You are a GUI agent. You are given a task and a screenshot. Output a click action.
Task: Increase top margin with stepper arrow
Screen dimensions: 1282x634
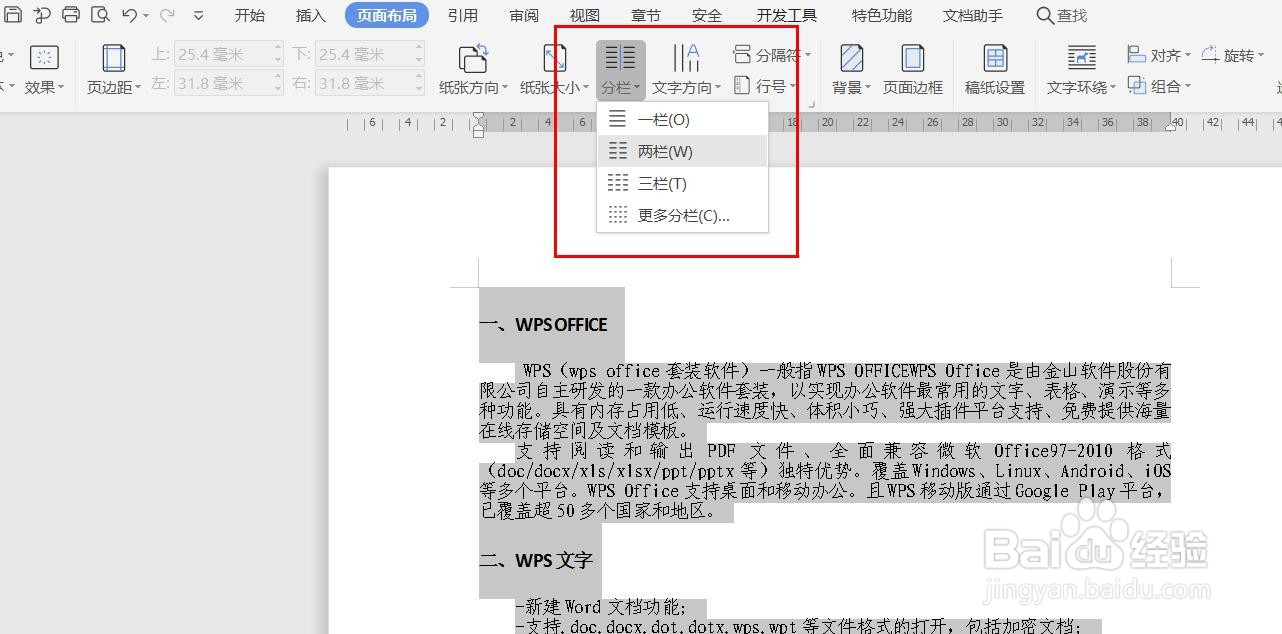click(278, 49)
